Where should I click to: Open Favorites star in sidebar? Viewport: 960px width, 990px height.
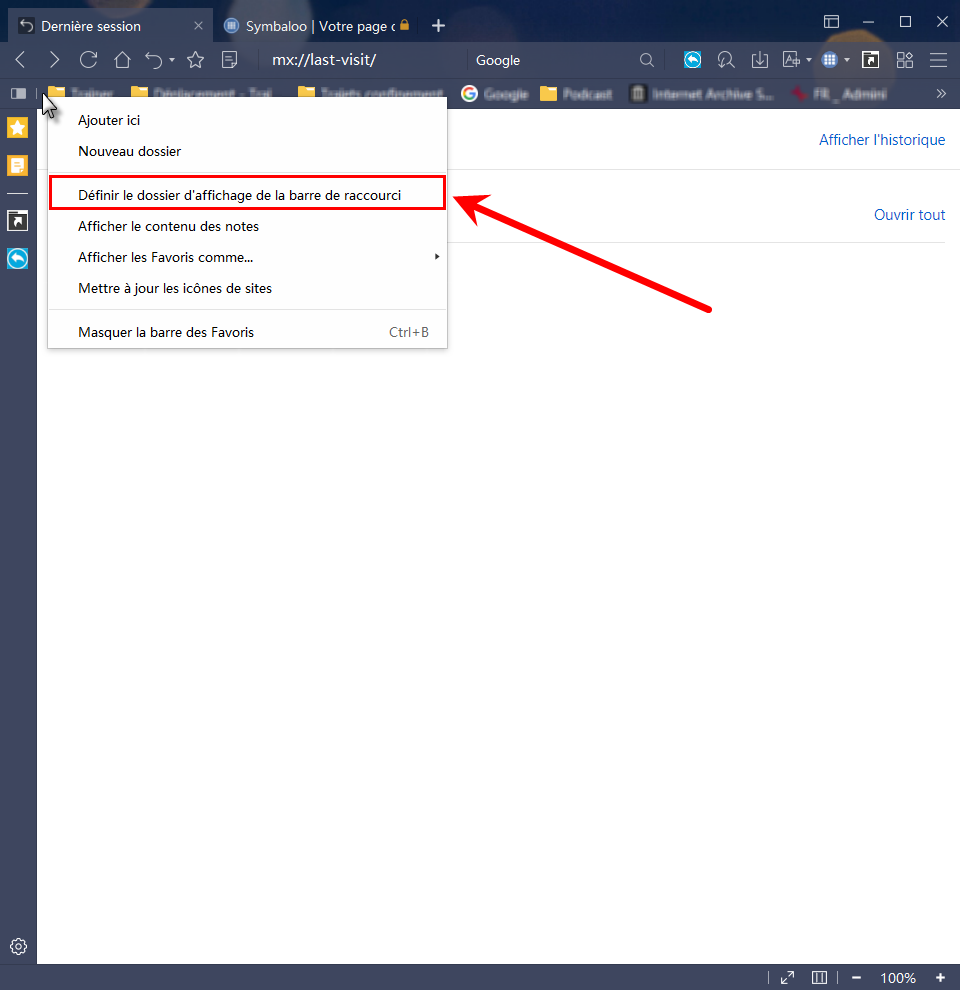point(18,128)
